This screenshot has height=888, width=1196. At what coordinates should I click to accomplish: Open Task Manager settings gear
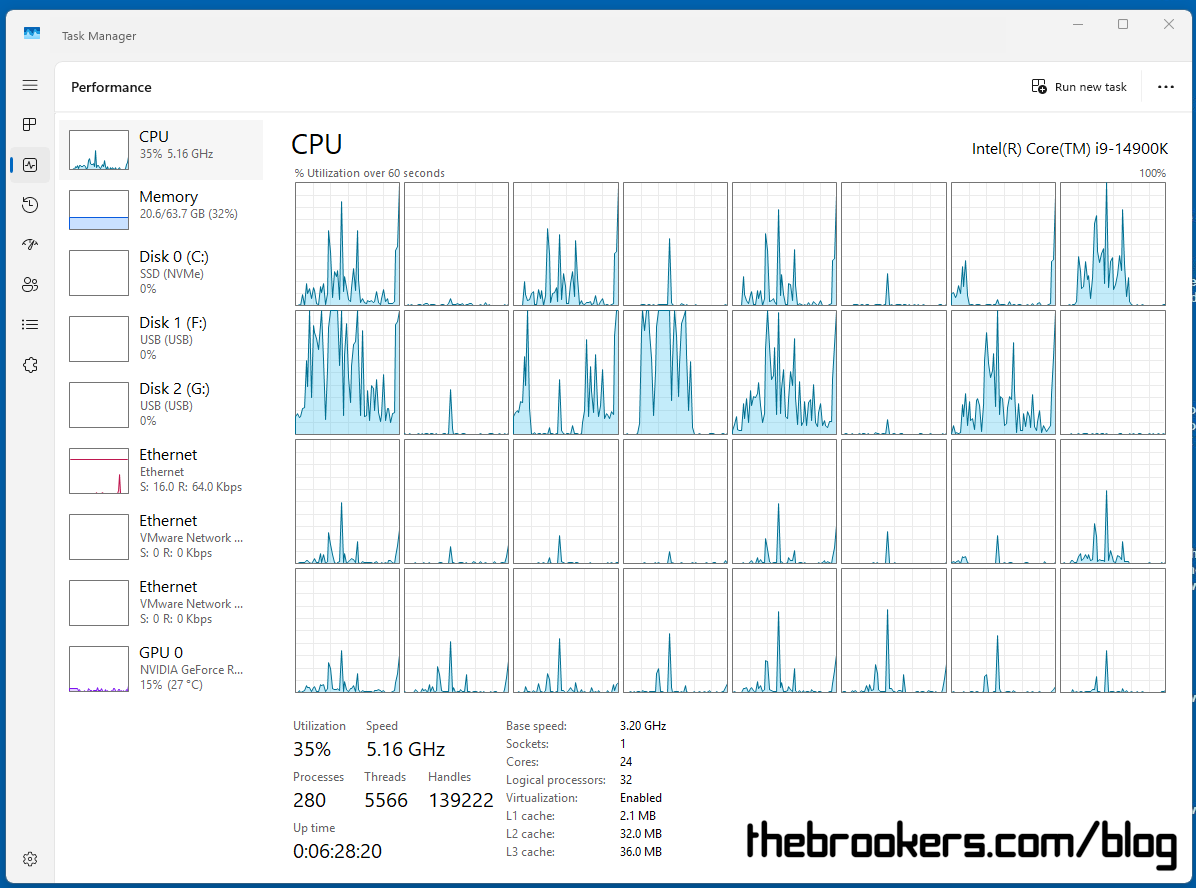30,859
